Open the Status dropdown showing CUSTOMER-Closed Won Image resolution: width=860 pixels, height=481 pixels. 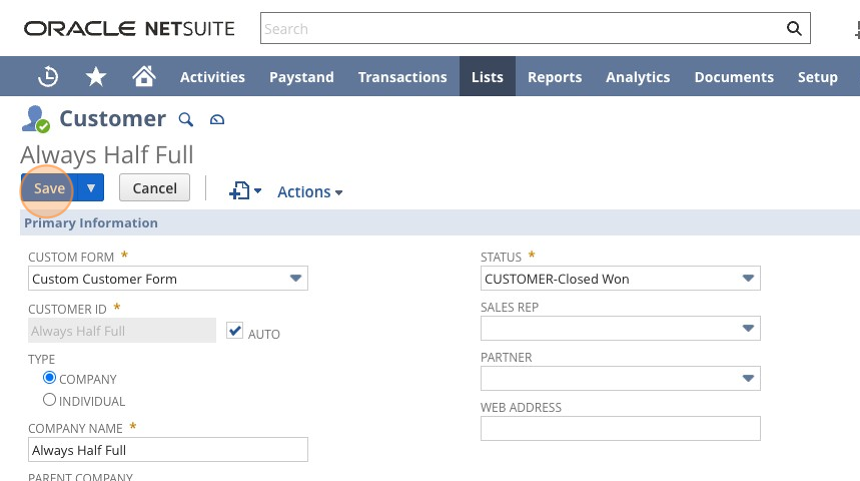point(620,279)
